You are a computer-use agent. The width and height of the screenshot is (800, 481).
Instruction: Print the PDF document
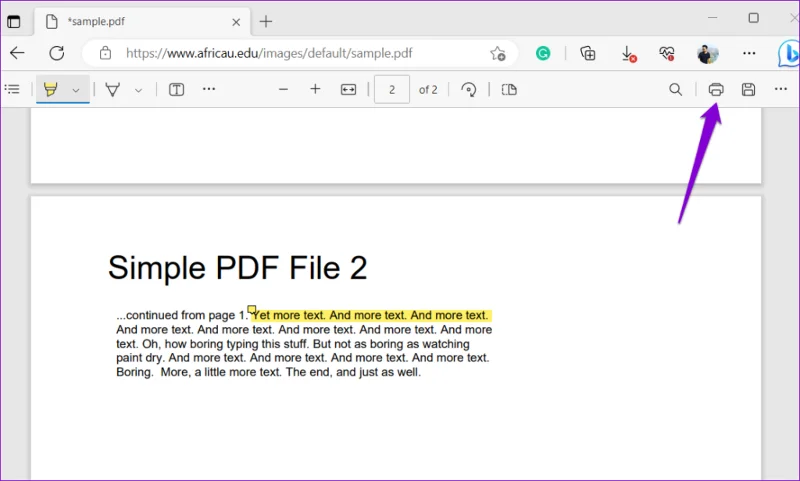click(716, 90)
